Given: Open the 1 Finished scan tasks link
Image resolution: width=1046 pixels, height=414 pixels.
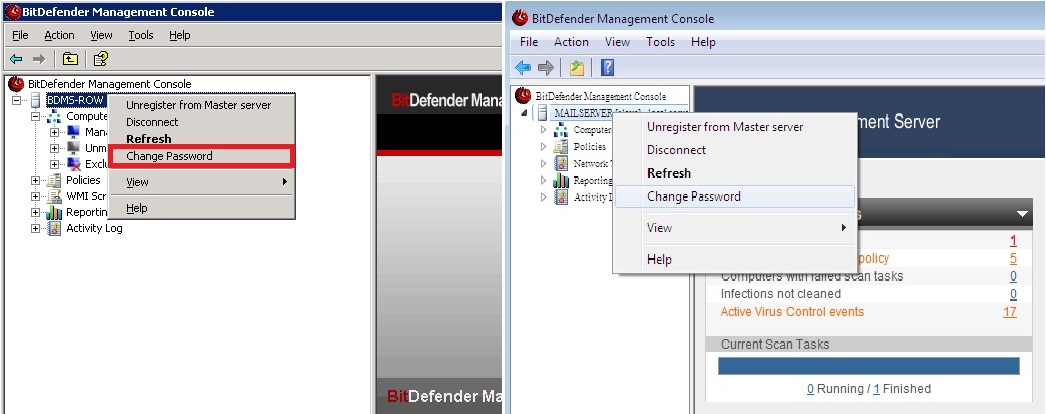Looking at the screenshot, I should point(877,389).
